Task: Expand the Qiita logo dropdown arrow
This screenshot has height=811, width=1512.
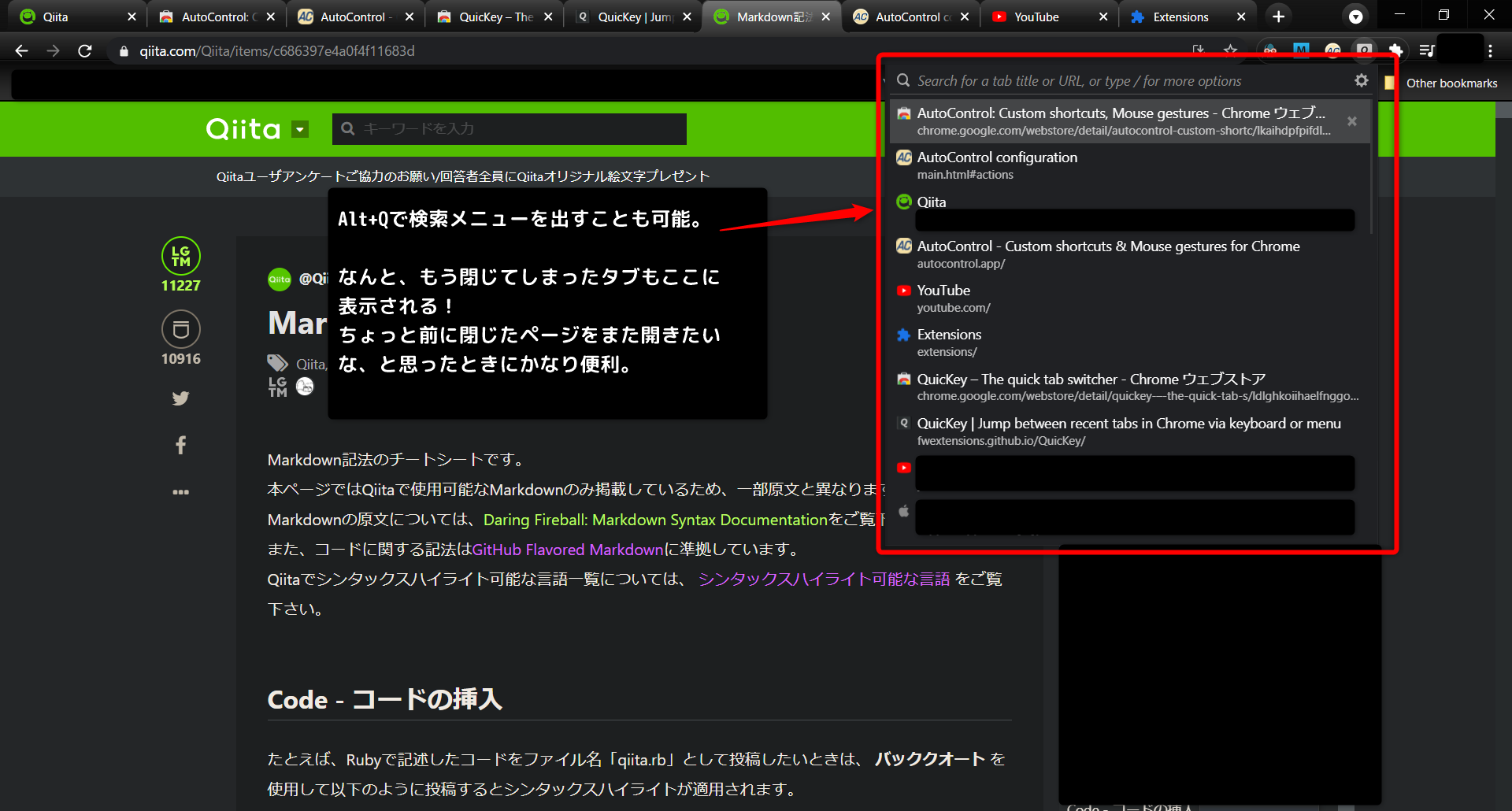Action: 300,129
